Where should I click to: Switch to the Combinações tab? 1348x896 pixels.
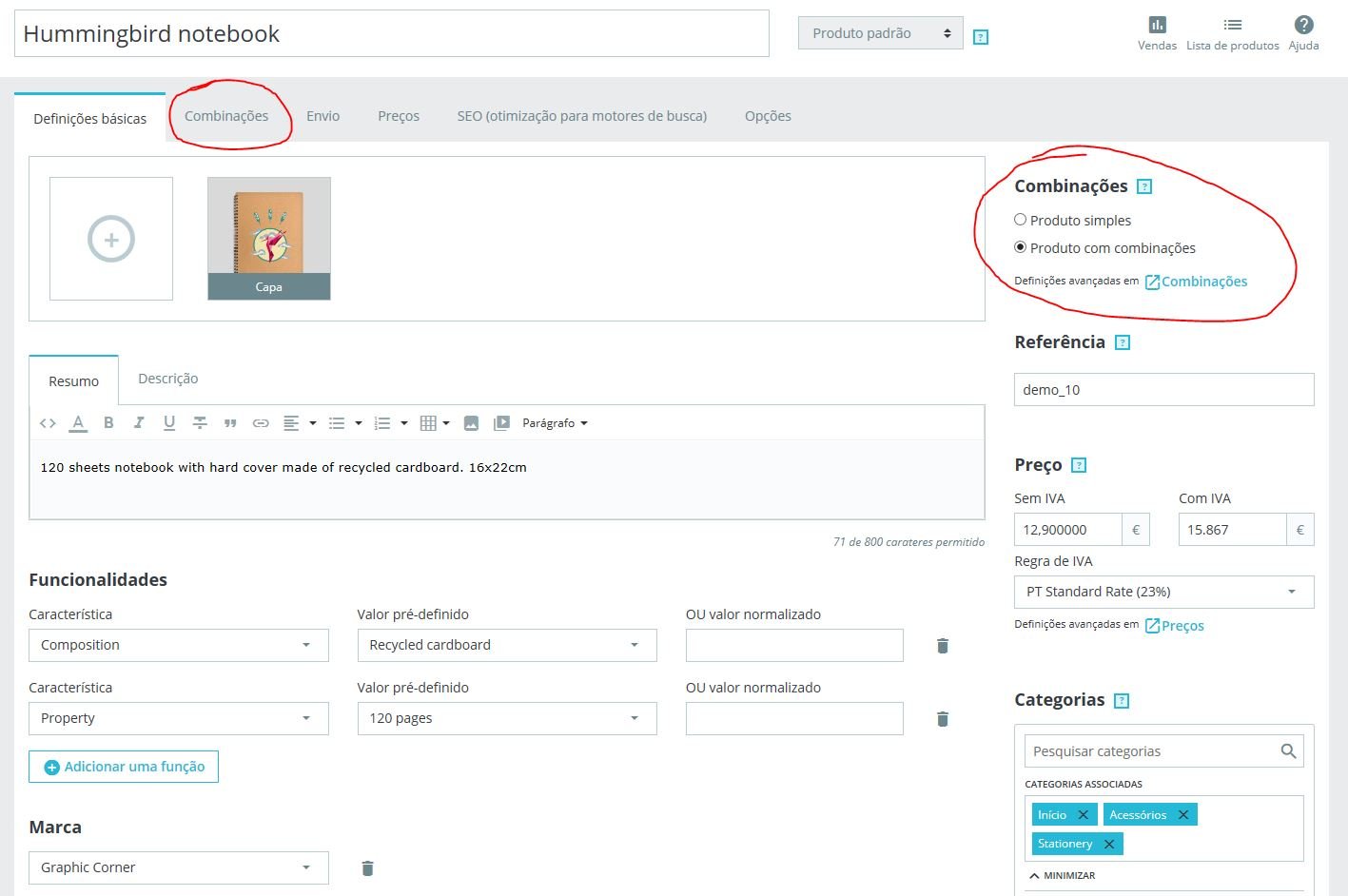click(x=226, y=116)
